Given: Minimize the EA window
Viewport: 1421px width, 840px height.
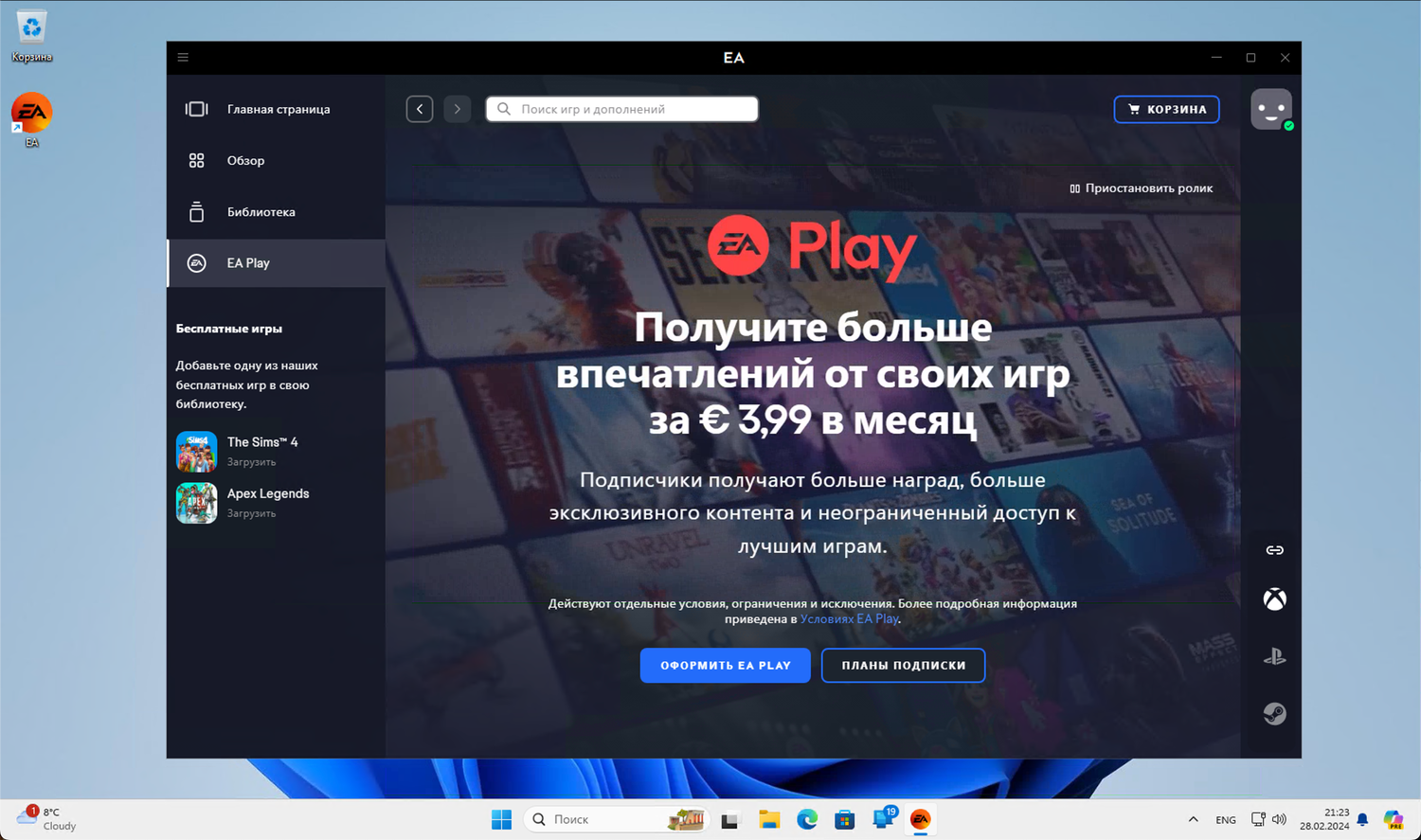Looking at the screenshot, I should coord(1216,58).
